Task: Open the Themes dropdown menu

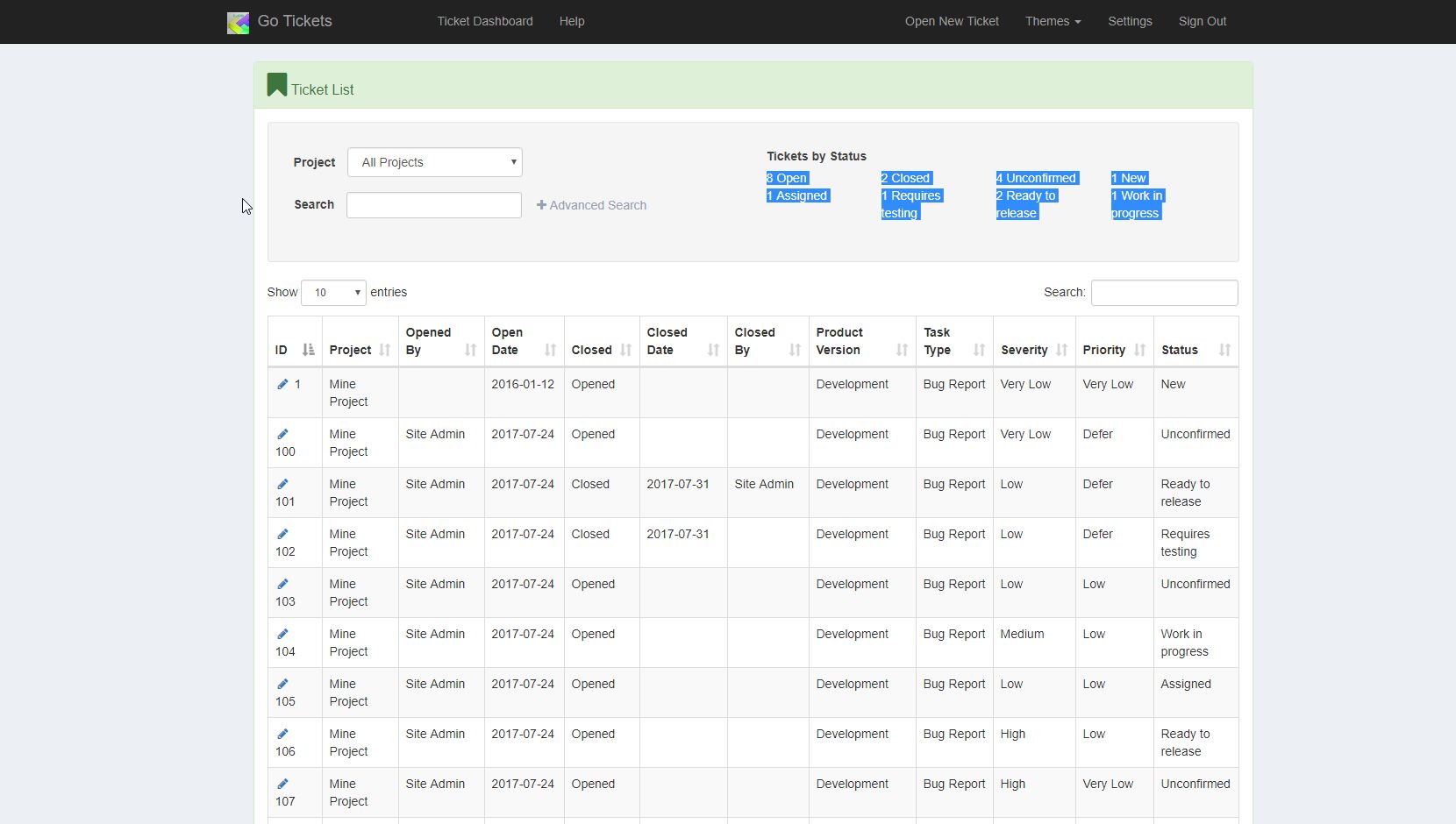Action: click(1053, 21)
